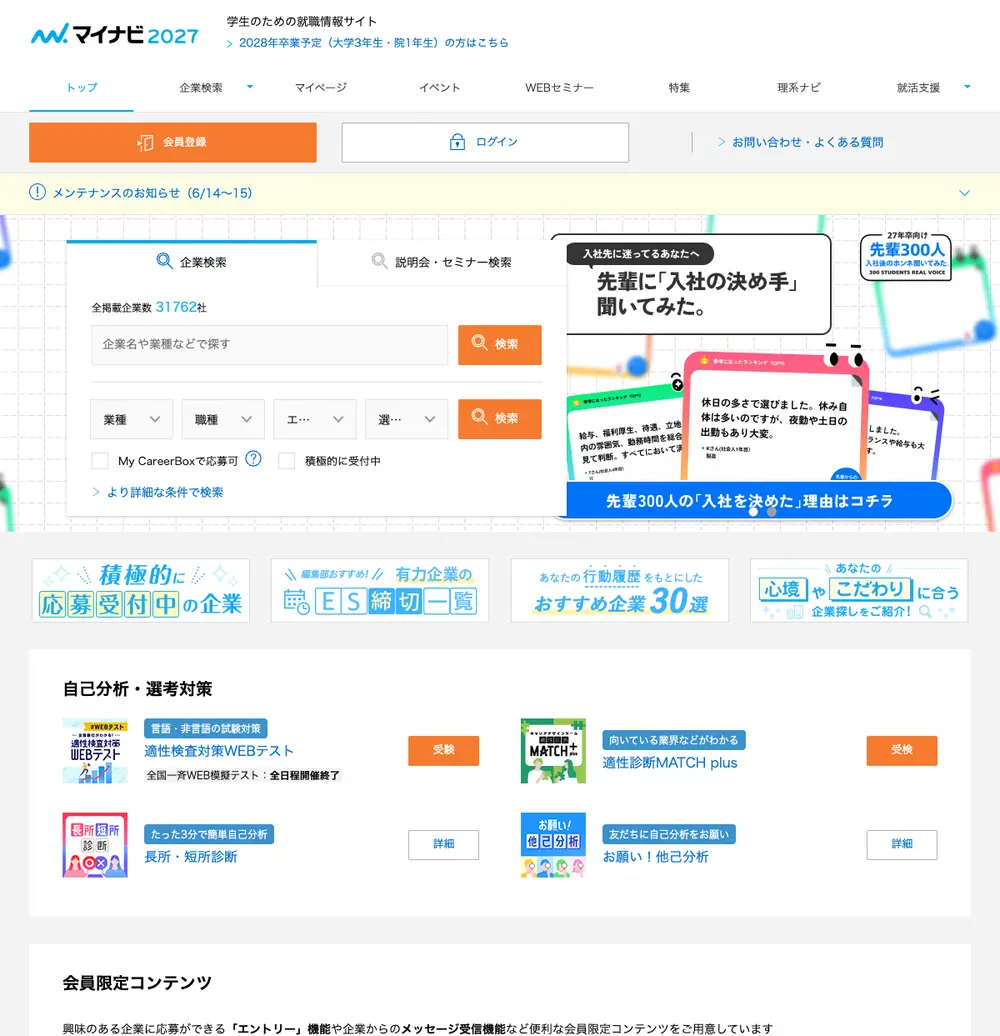Viewport: 1000px width, 1036px height.
Task: Click the 企業名や業種などで探す input field
Action: tap(269, 344)
